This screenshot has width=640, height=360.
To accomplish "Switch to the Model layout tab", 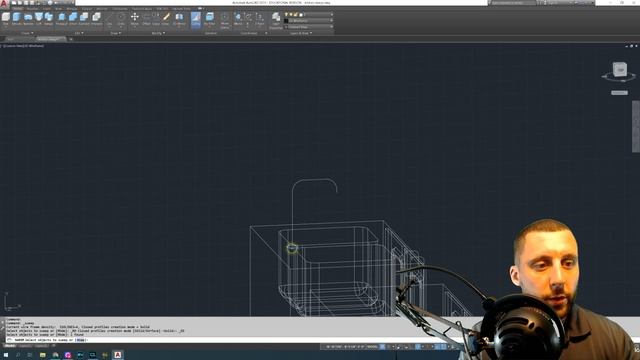I will [x=9, y=346].
